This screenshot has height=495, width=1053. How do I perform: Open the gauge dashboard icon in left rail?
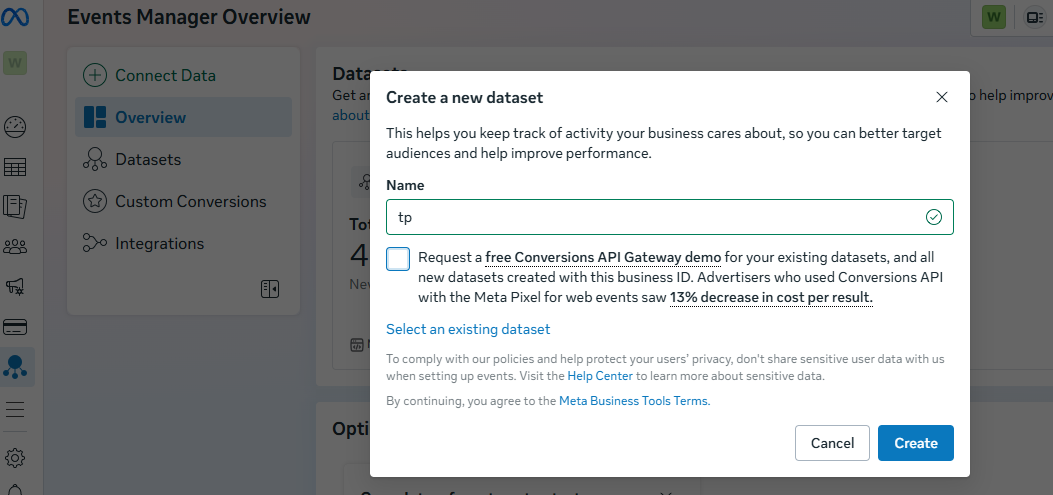15,127
